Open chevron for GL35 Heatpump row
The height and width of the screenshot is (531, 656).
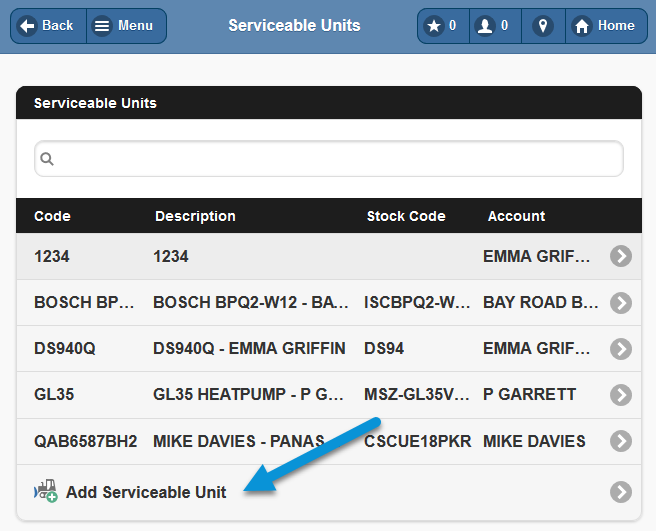pos(621,395)
